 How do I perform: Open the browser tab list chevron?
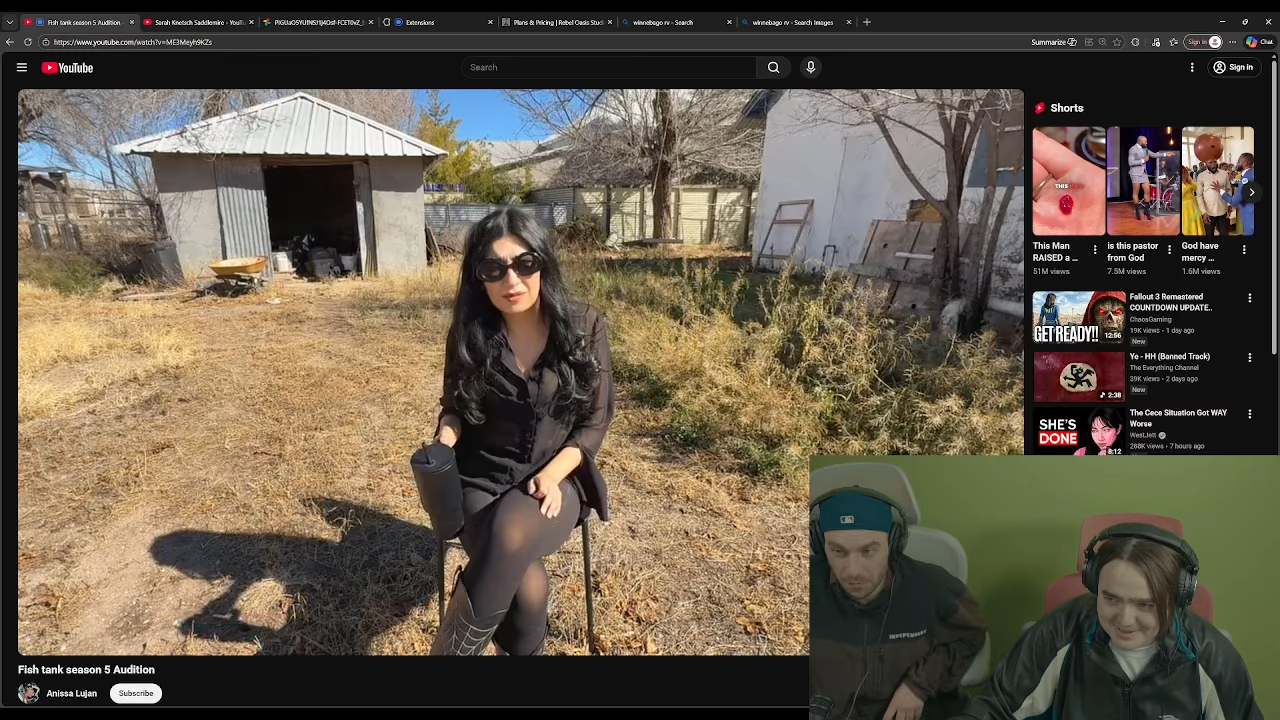9,22
